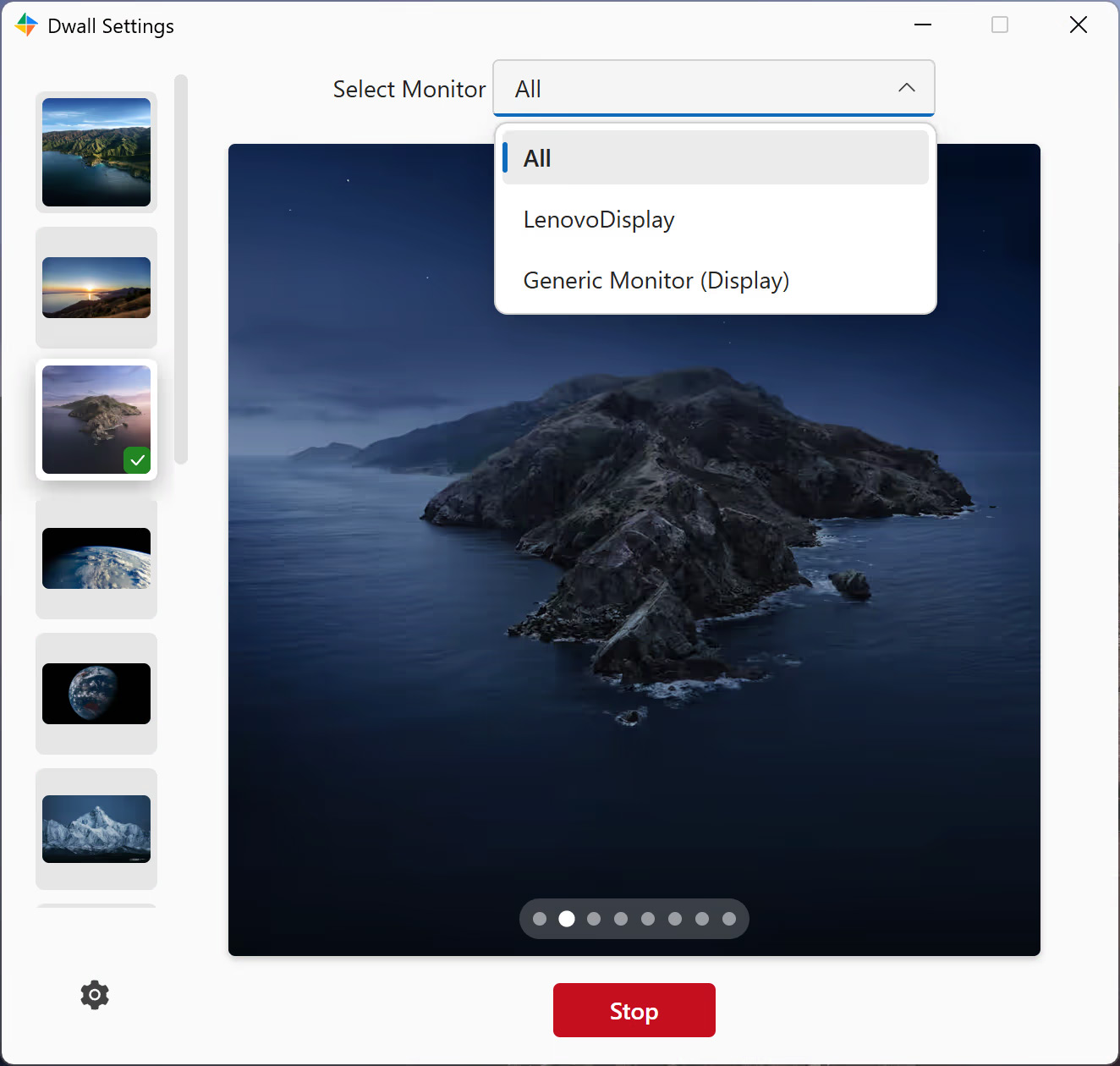This screenshot has height=1066, width=1120.
Task: Pick the Earth from orbit wallpaper thumbnail
Action: point(96,558)
